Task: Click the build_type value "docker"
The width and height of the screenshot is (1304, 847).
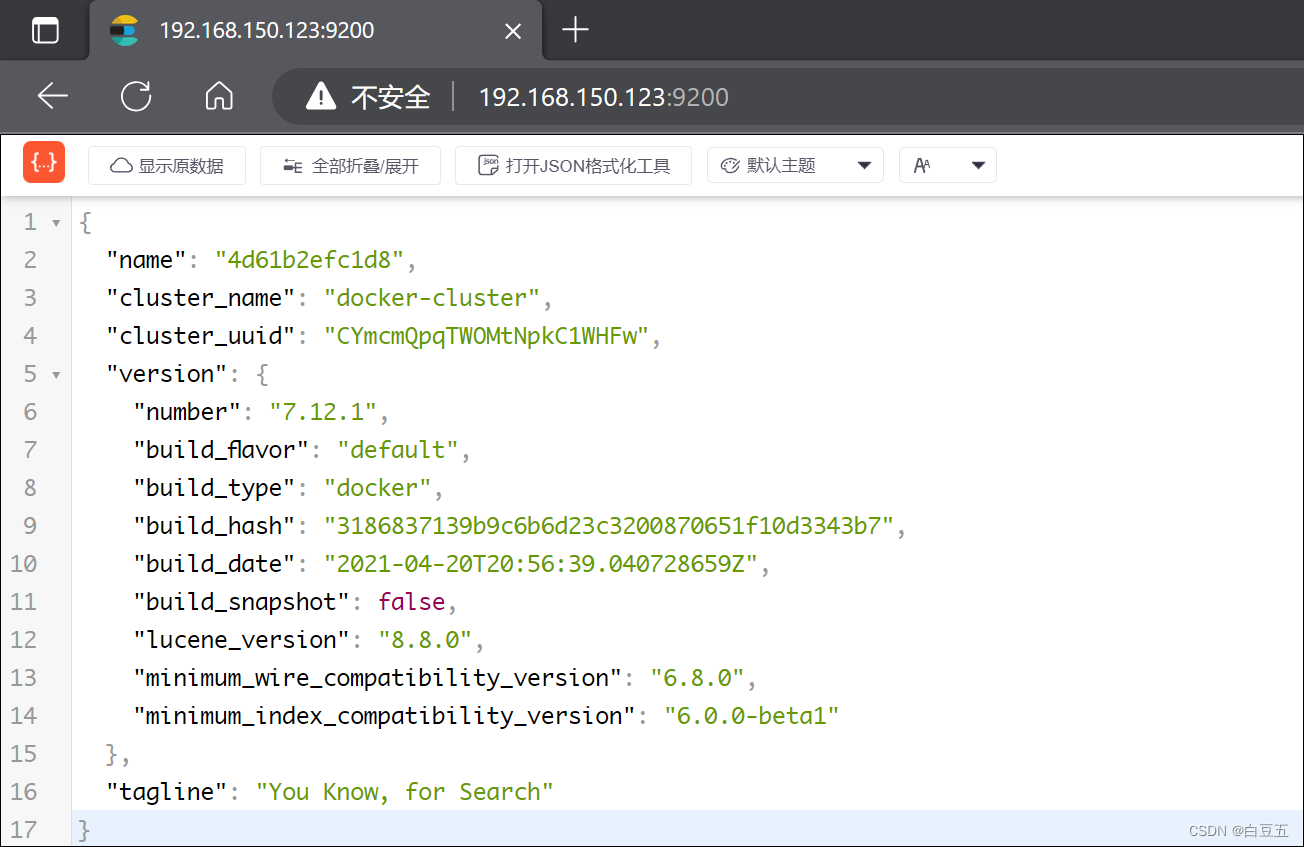Action: (x=377, y=488)
